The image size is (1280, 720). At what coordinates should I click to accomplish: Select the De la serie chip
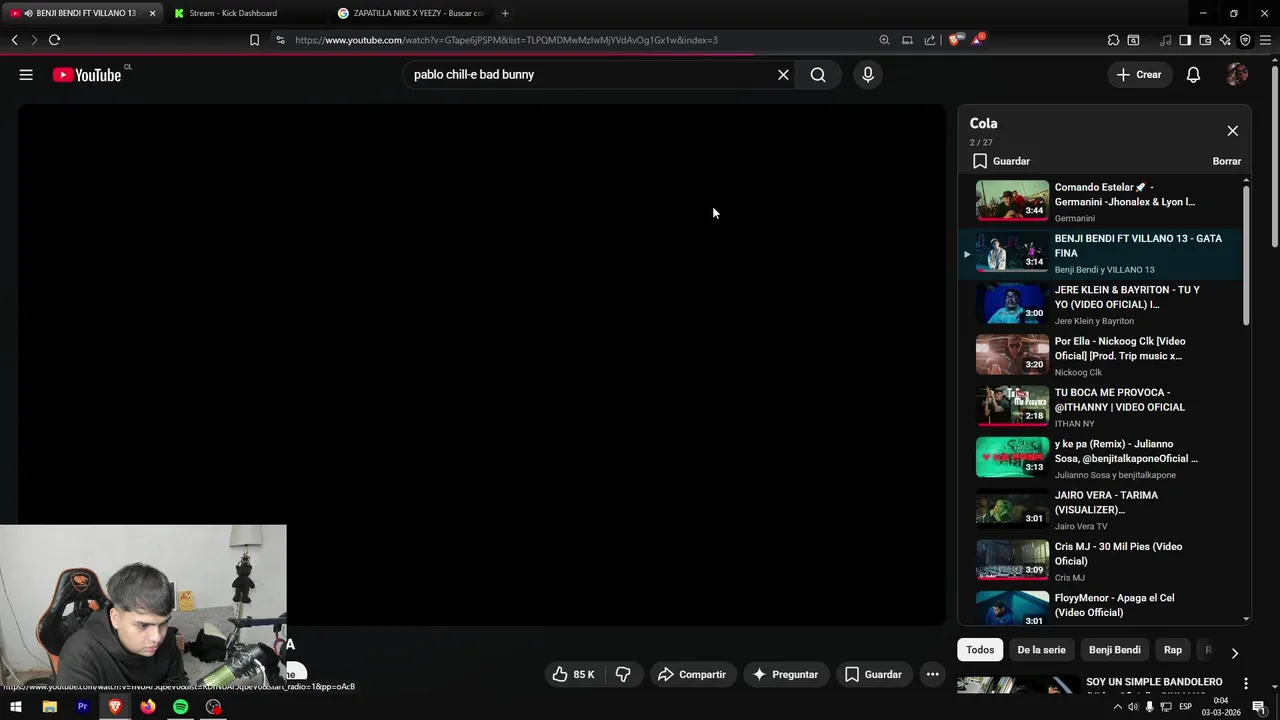point(1041,650)
